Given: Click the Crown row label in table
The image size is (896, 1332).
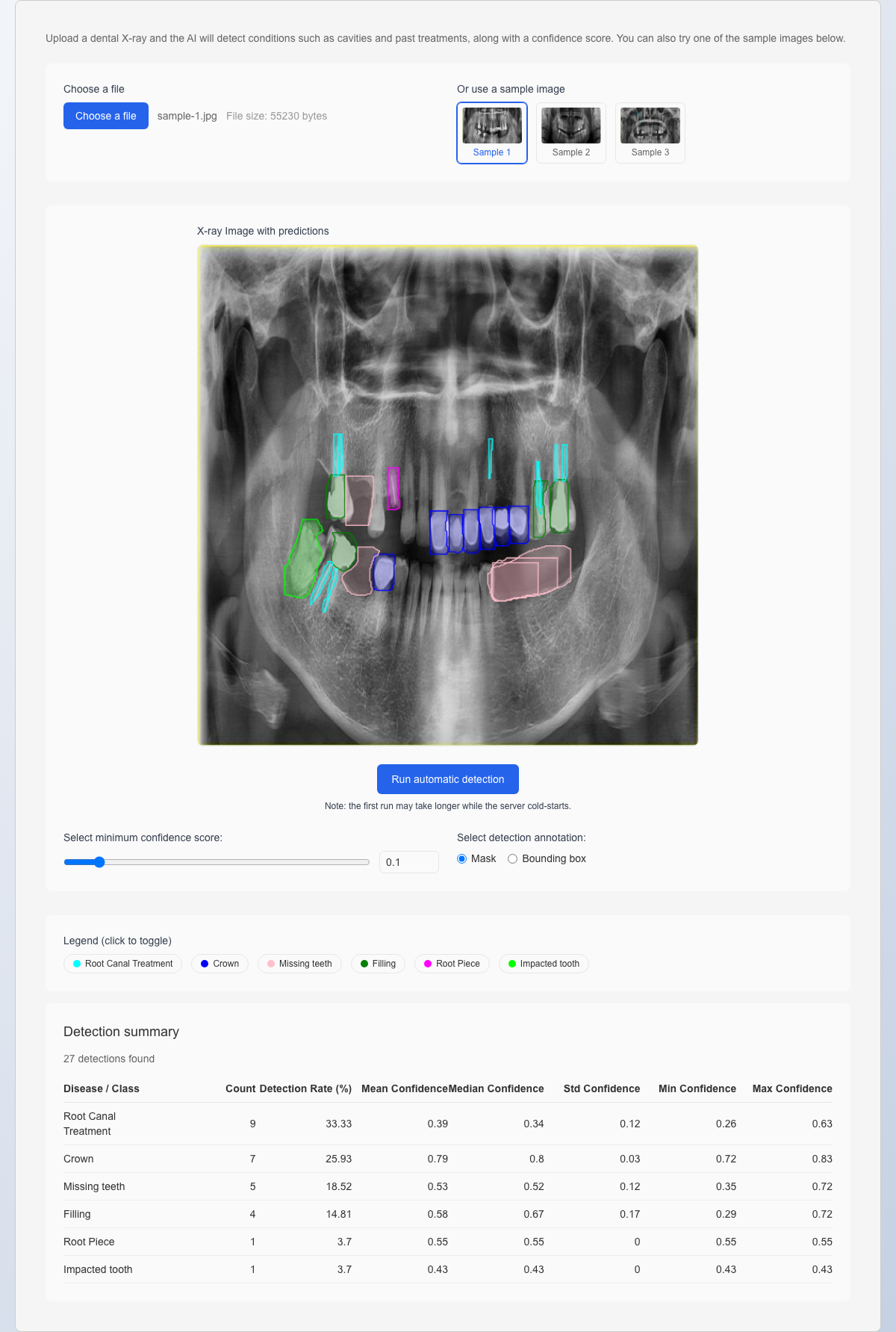Looking at the screenshot, I should coord(78,1159).
